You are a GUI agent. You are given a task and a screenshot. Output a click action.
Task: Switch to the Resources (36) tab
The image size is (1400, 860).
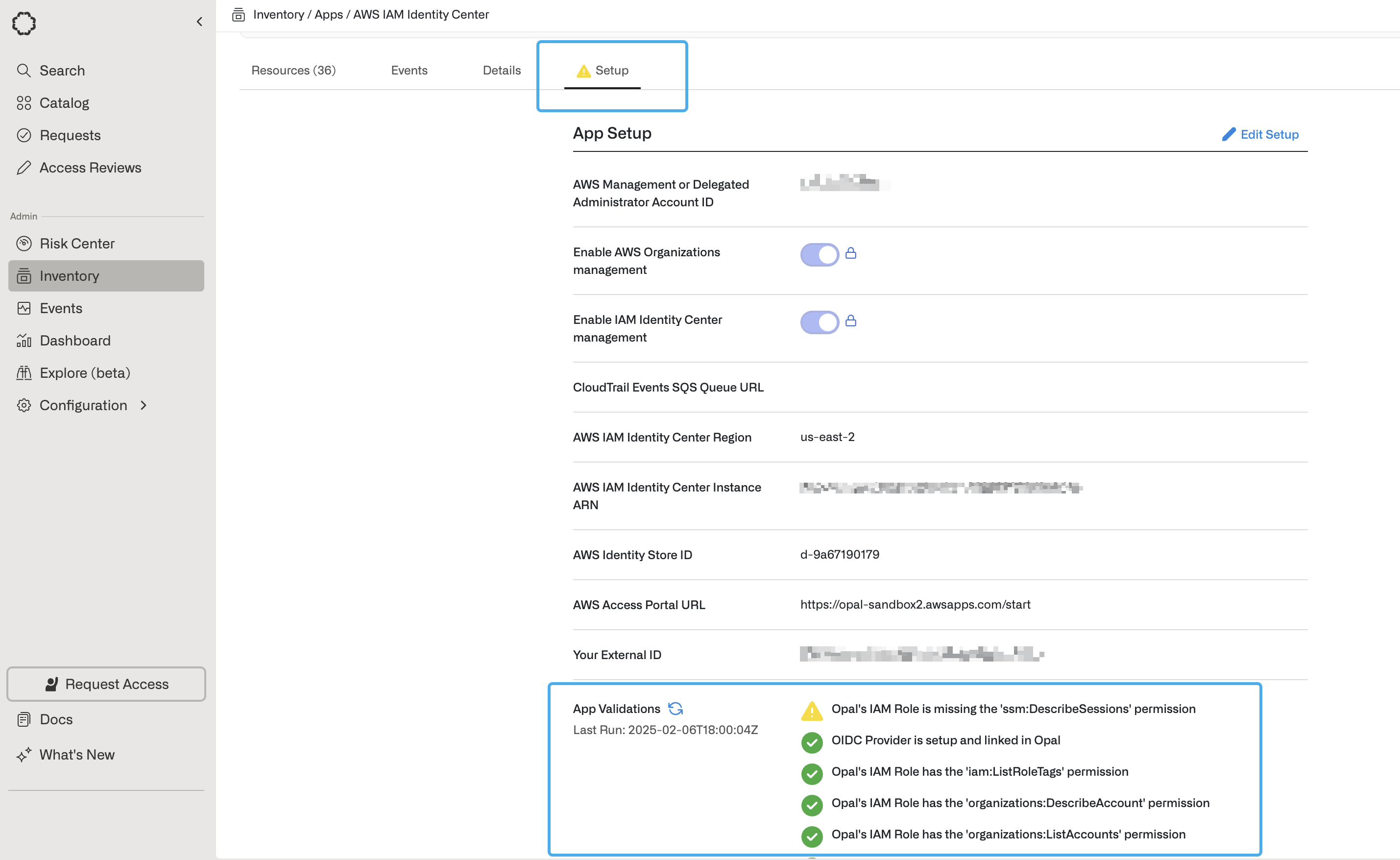(293, 71)
